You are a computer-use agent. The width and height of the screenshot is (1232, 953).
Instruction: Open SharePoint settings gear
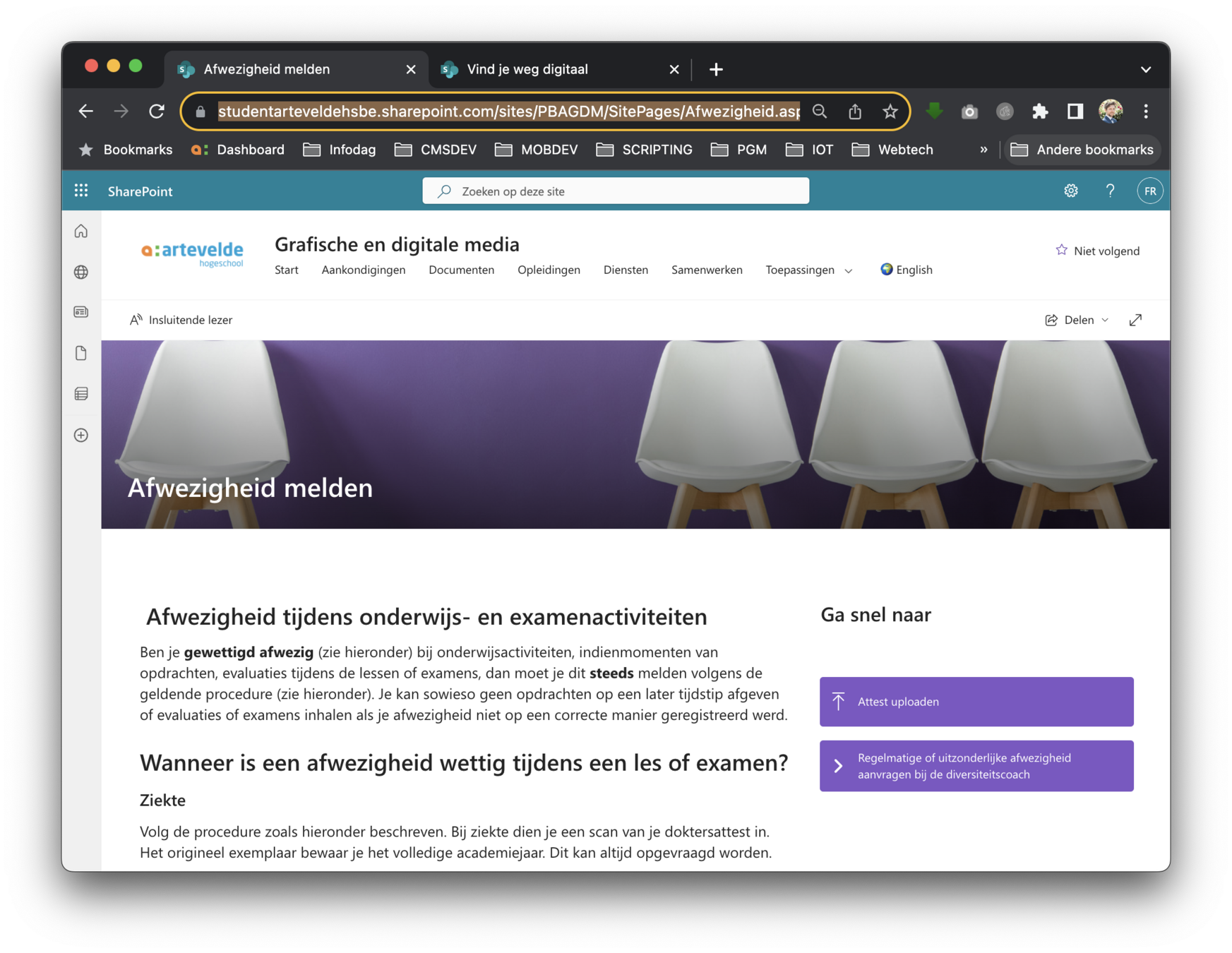[x=1070, y=191]
